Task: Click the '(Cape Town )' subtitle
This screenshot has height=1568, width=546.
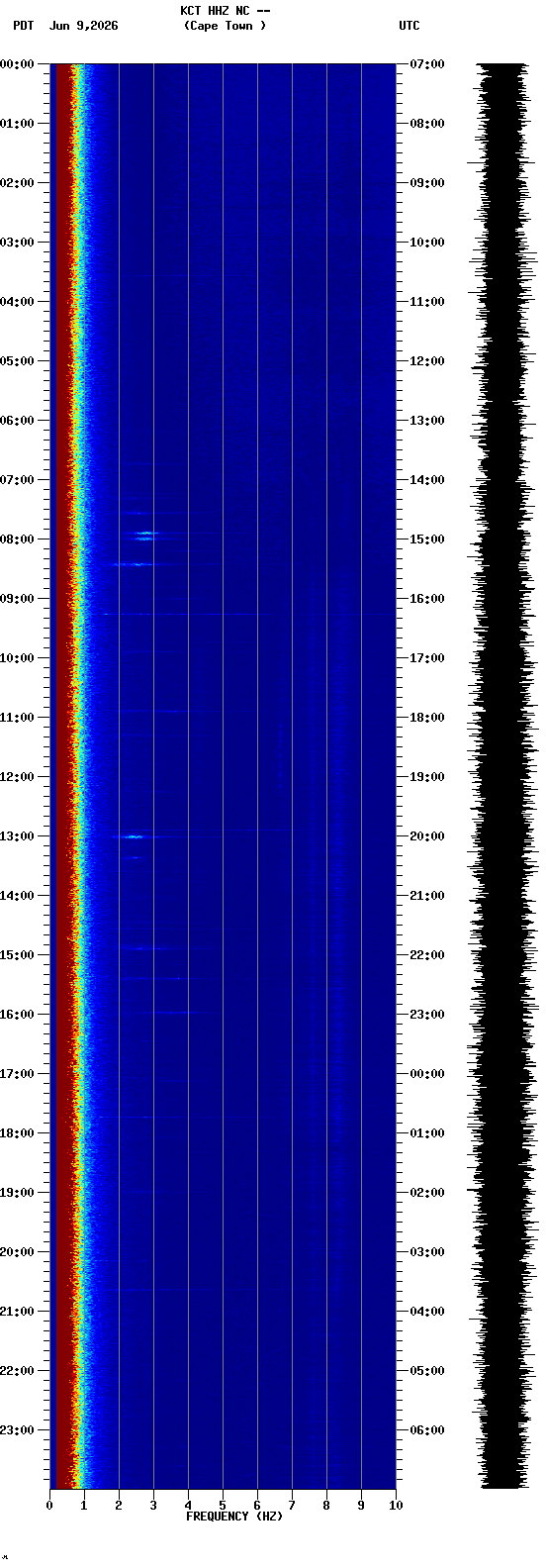Action: tap(225, 26)
